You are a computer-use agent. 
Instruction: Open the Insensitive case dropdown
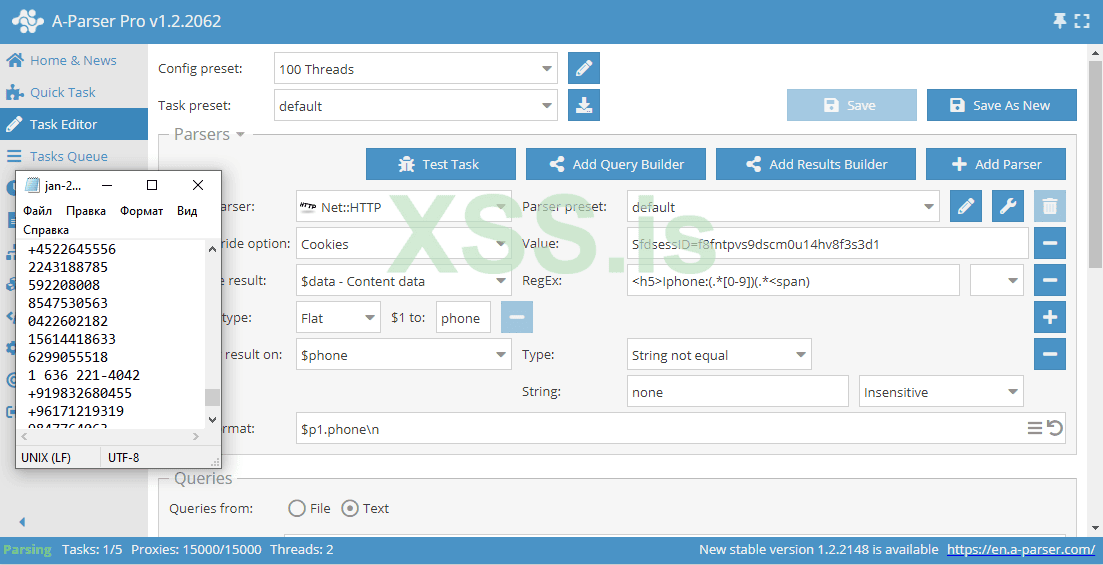tap(941, 392)
